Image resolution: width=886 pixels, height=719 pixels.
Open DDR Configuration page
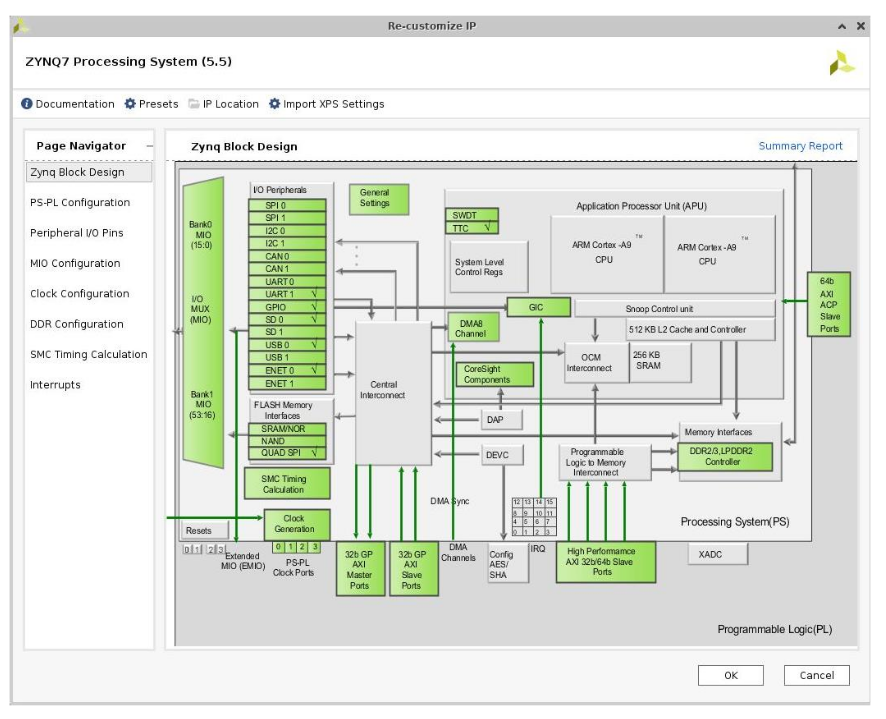tap(76, 324)
